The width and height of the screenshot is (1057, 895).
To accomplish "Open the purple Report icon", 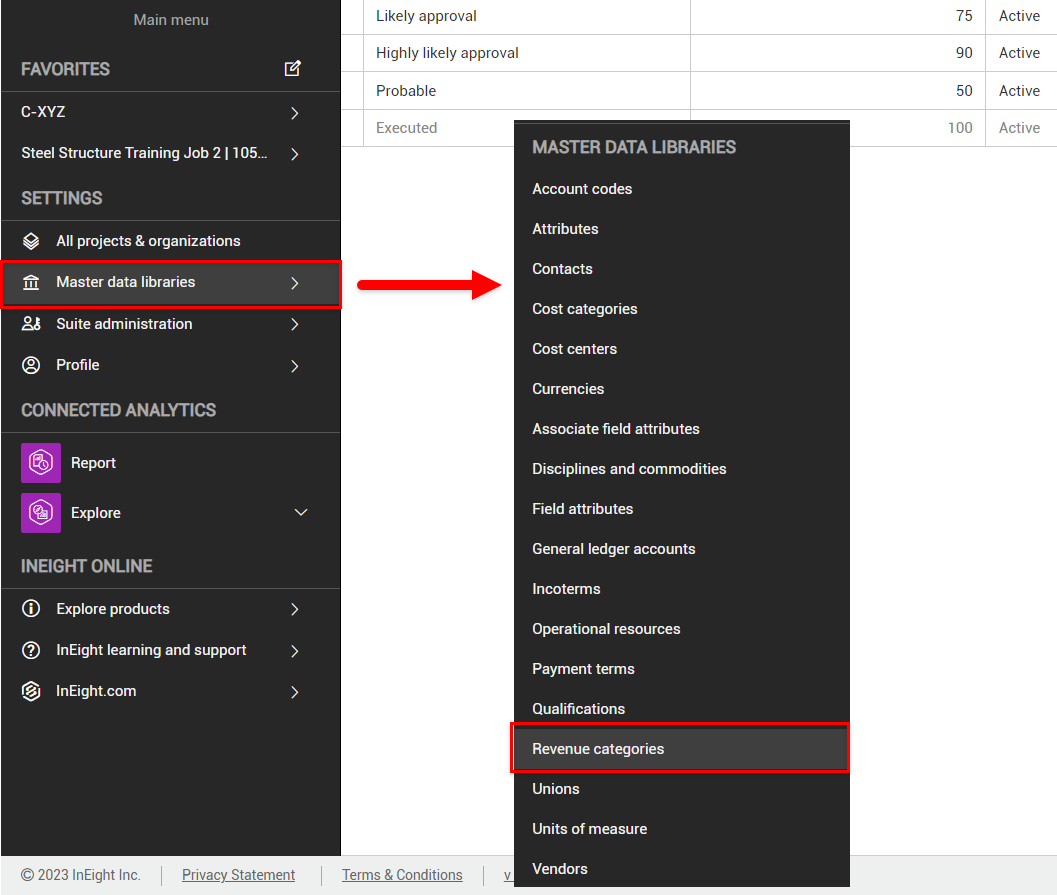I will tap(41, 463).
